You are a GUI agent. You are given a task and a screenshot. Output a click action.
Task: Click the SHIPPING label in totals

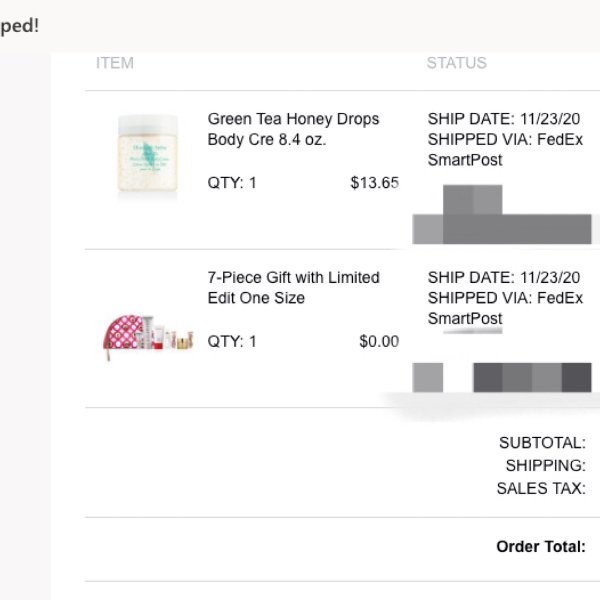(546, 466)
